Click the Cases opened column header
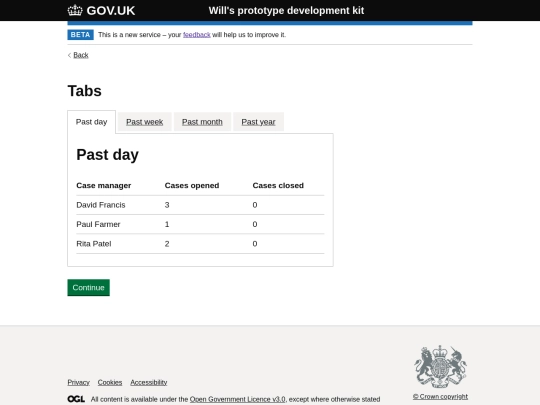 (192, 186)
